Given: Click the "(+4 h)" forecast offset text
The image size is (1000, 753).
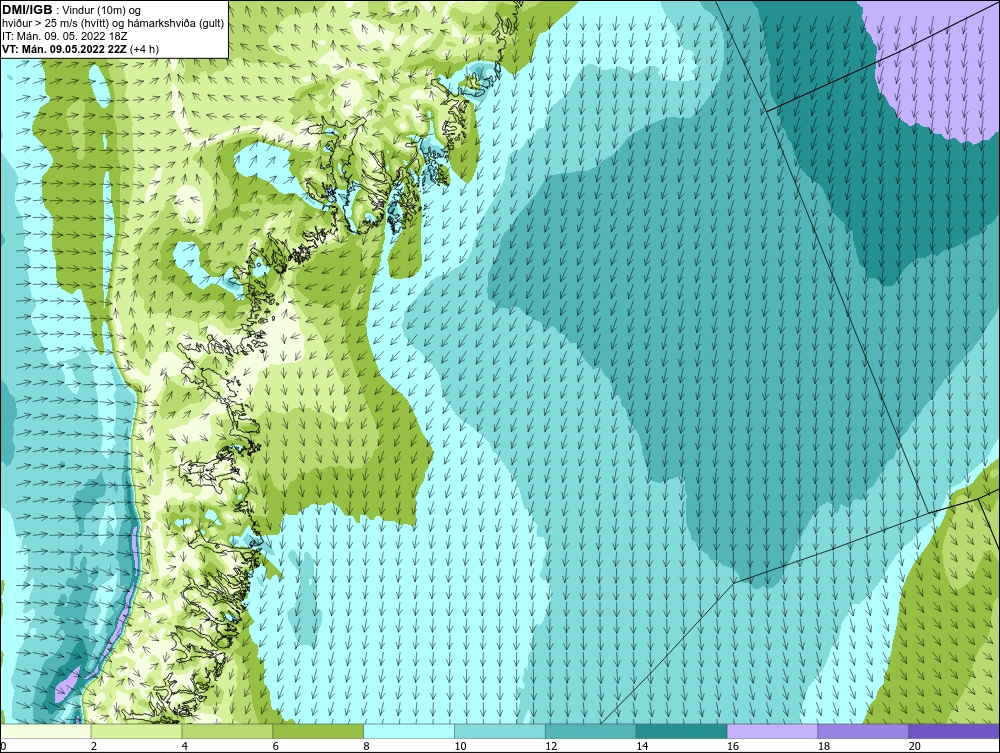Looking at the screenshot, I should [144, 49].
